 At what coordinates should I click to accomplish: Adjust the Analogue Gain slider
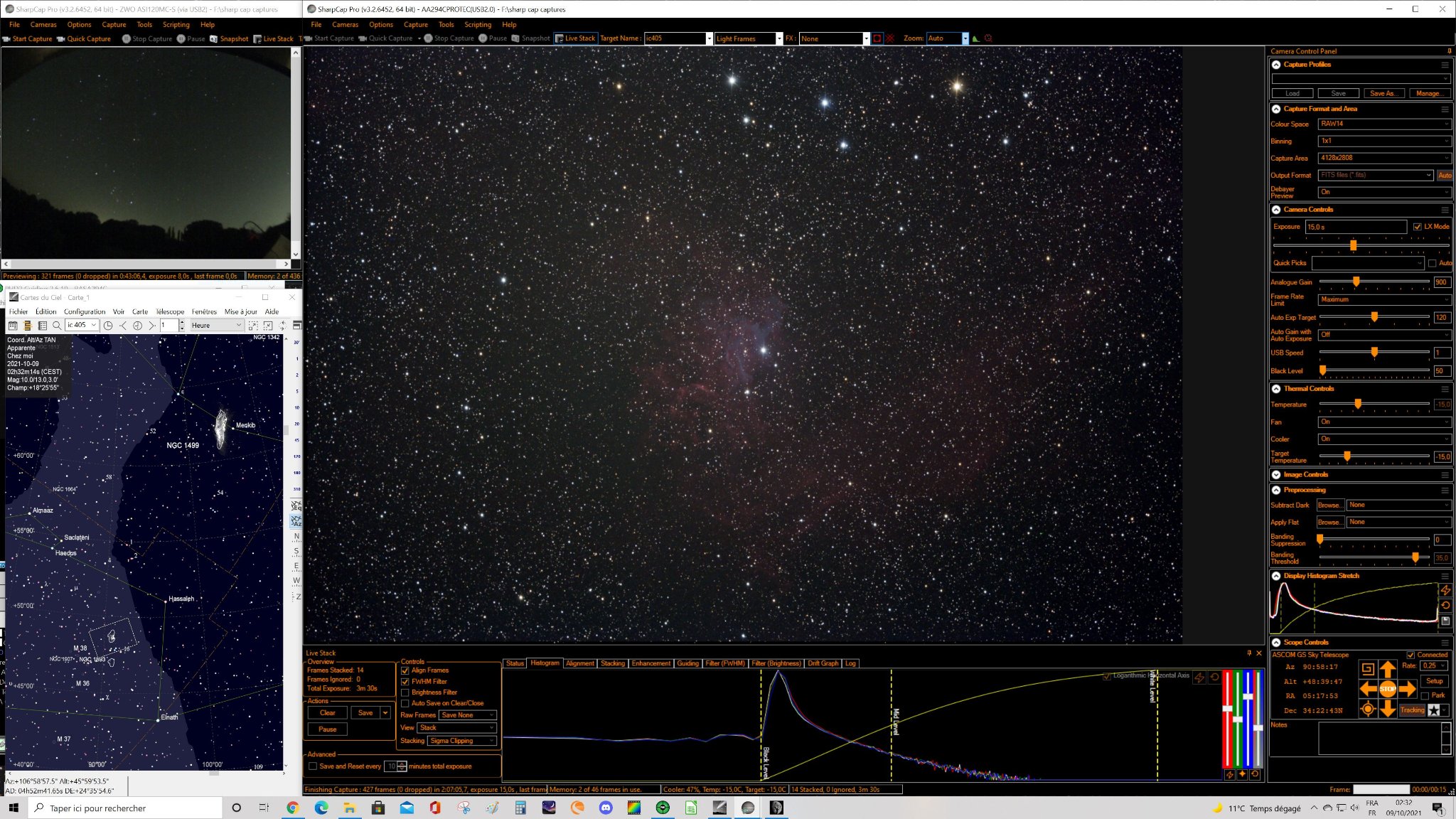point(1356,282)
